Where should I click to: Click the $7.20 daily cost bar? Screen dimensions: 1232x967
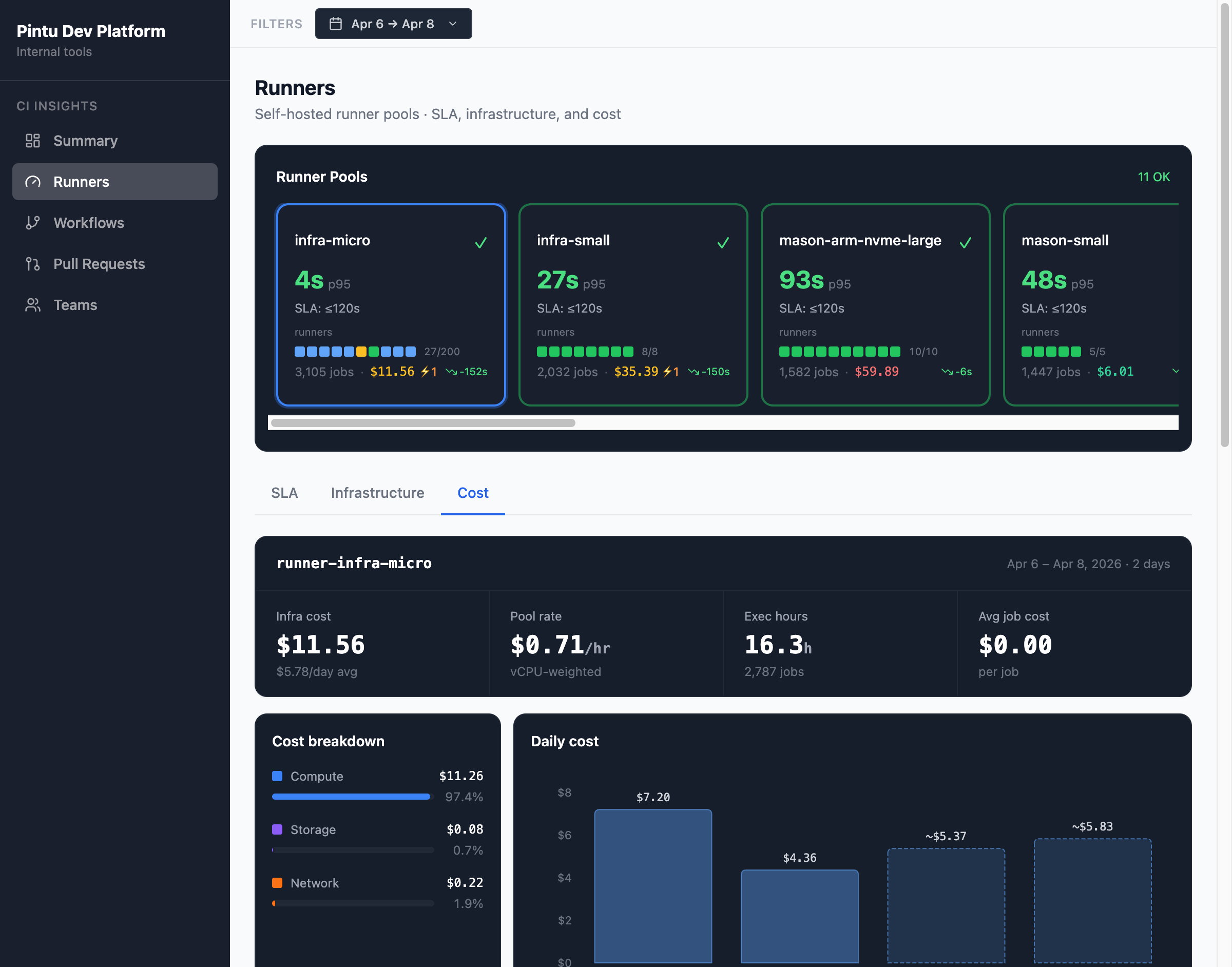point(653,885)
